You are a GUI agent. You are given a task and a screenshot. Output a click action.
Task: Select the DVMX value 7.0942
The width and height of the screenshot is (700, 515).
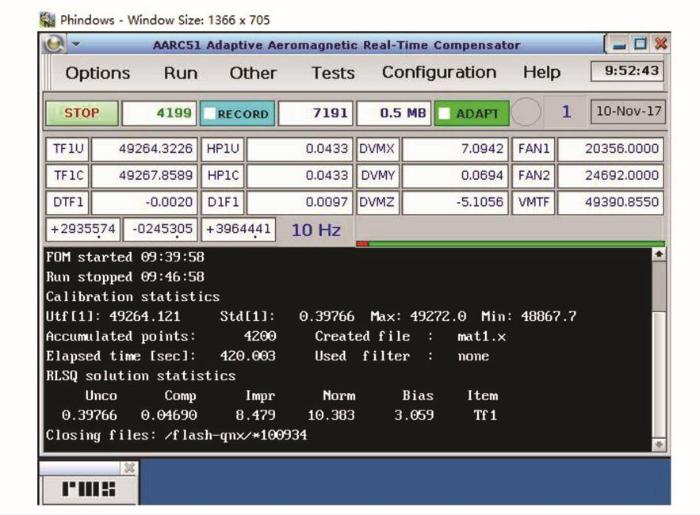455,149
